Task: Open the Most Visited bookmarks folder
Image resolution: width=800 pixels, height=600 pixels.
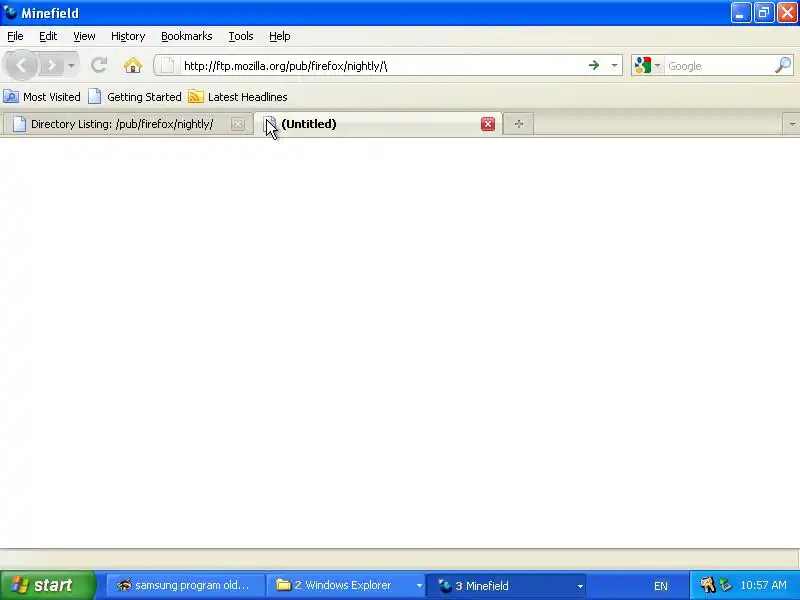Action: (42, 96)
